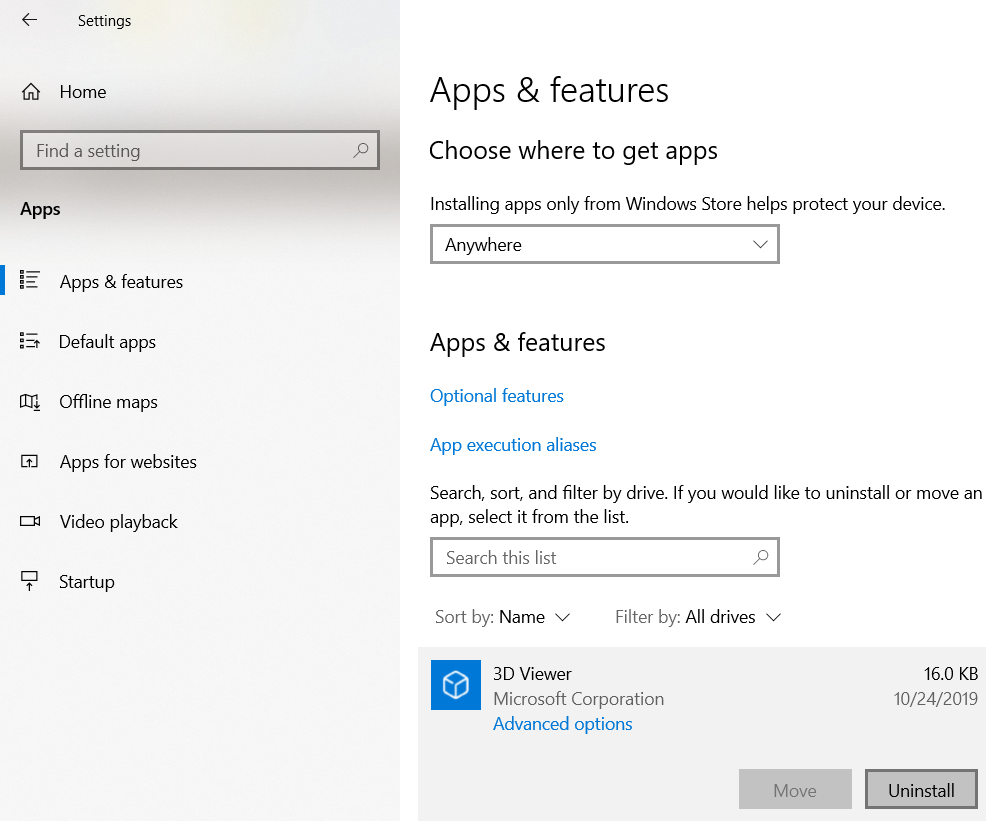This screenshot has width=986, height=821.
Task: Select the Default apps icon
Action: (x=30, y=341)
